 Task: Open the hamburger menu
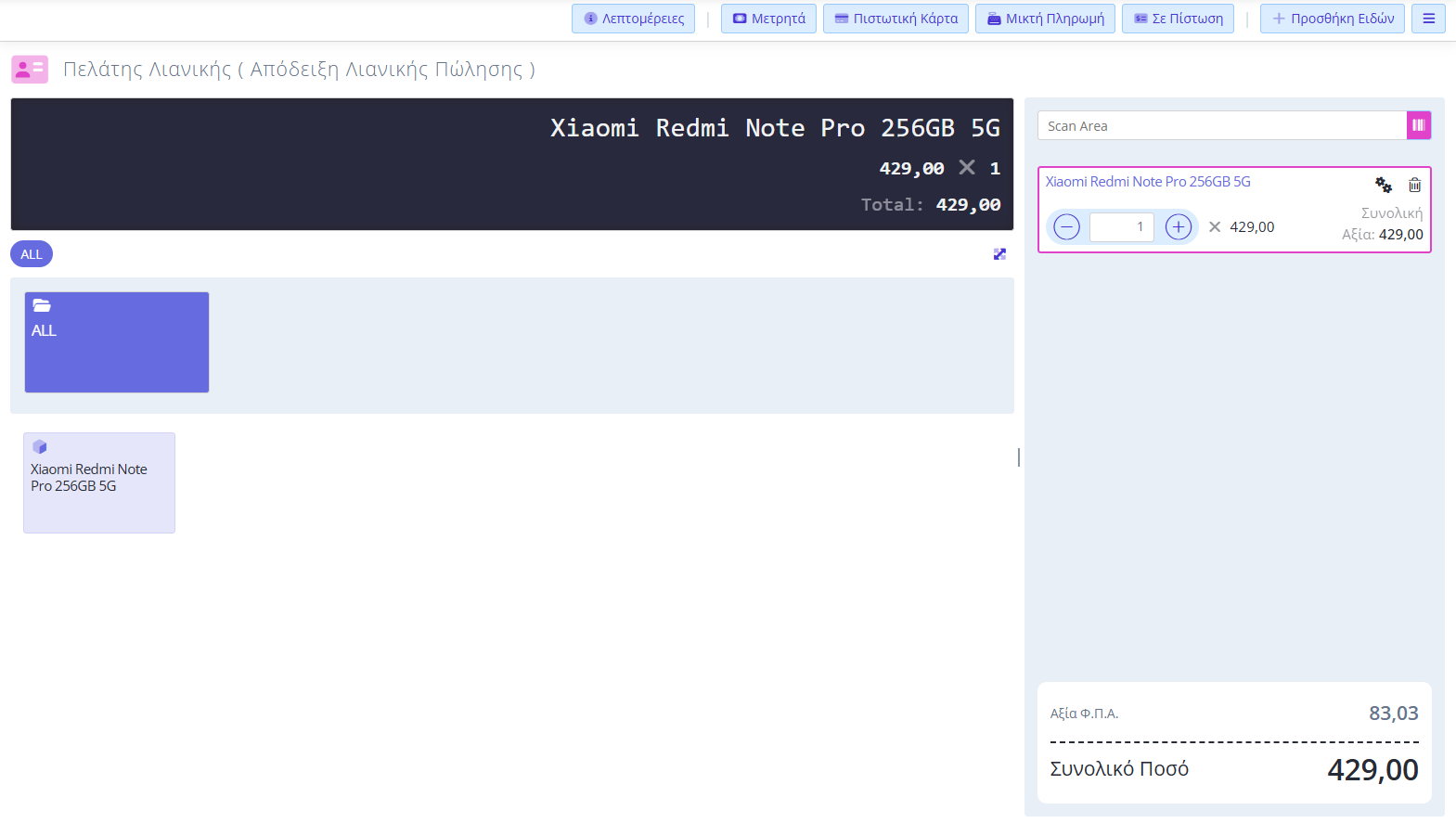pos(1428,19)
